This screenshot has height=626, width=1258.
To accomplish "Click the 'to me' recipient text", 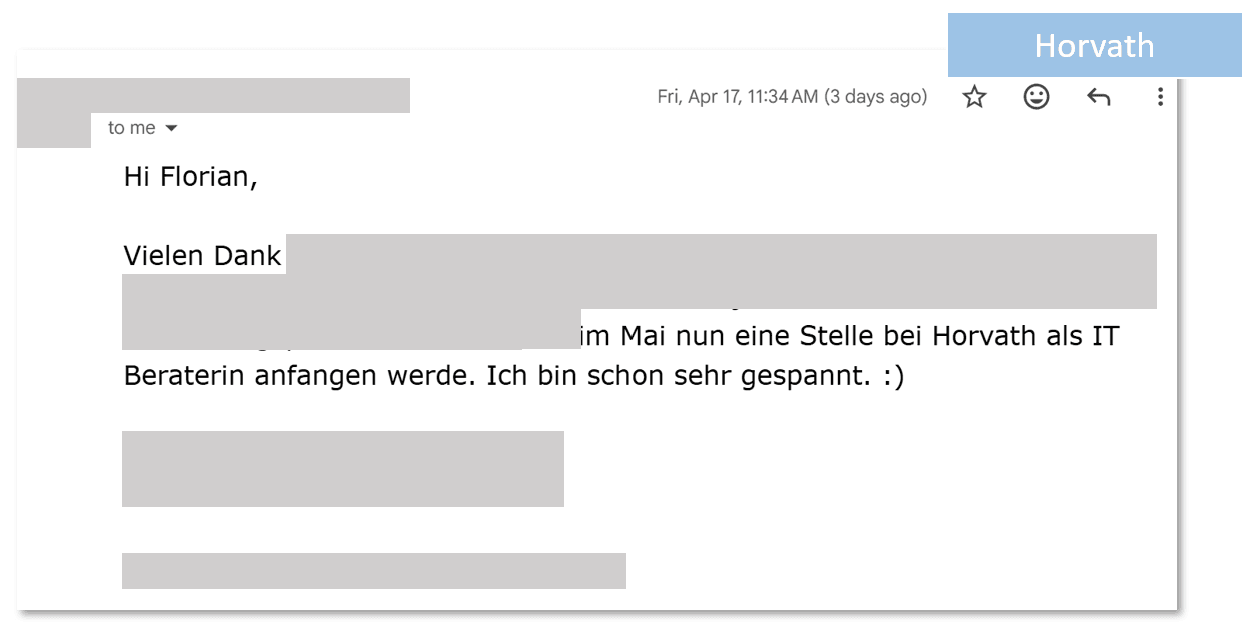I will click(x=131, y=128).
